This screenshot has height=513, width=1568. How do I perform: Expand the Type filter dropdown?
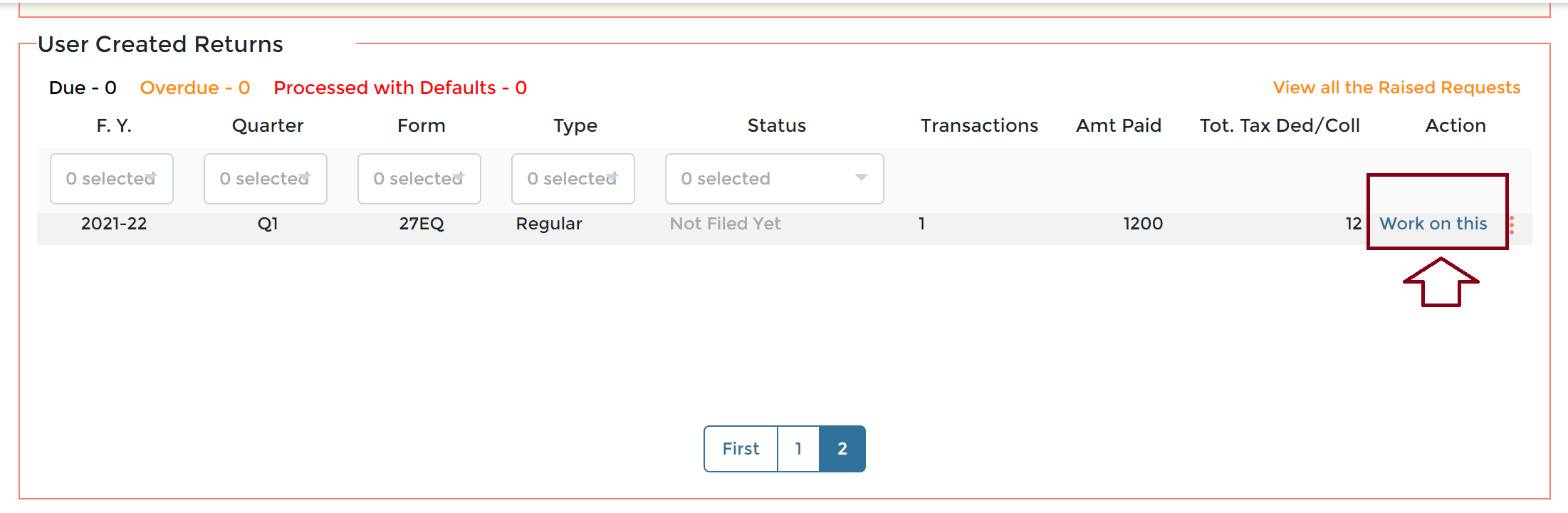click(573, 179)
